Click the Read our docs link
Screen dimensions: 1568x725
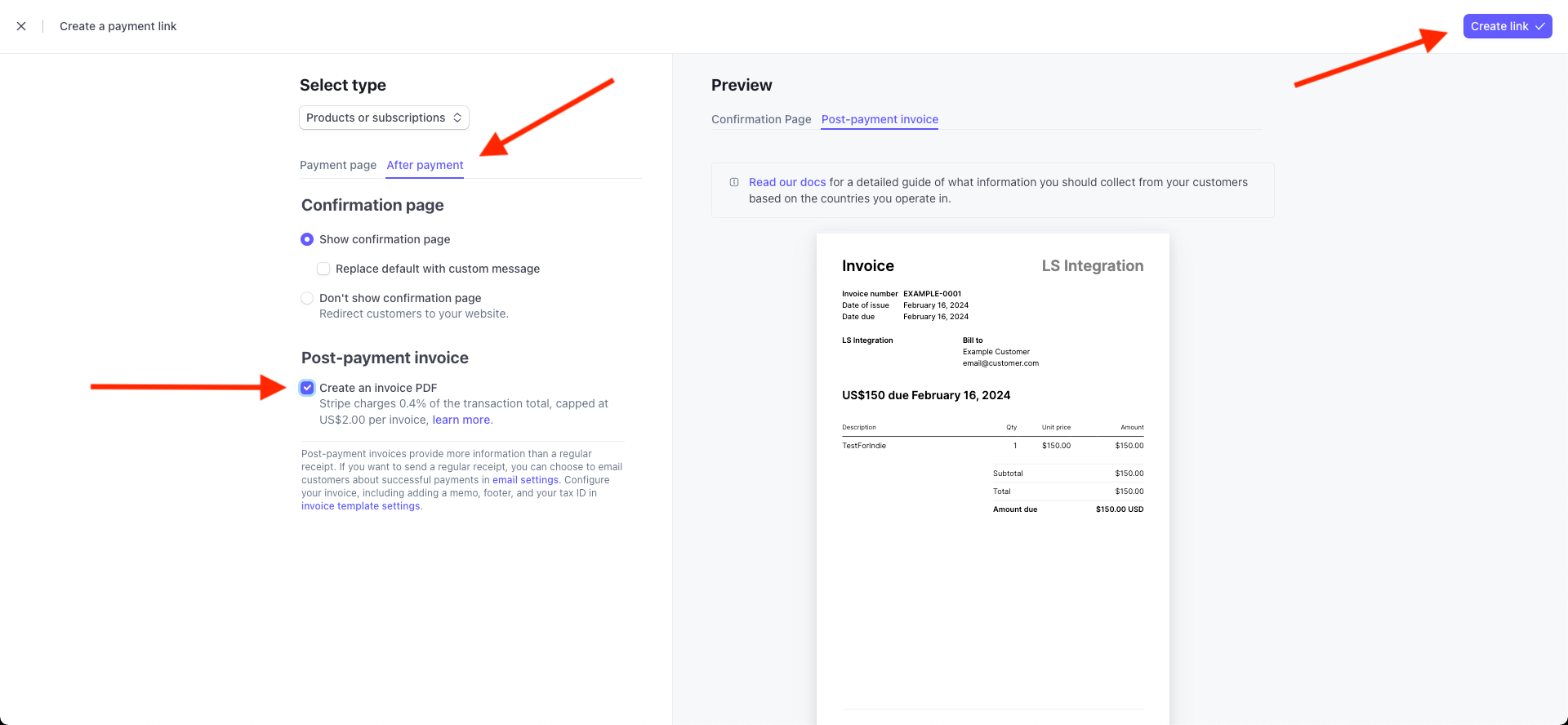(787, 182)
